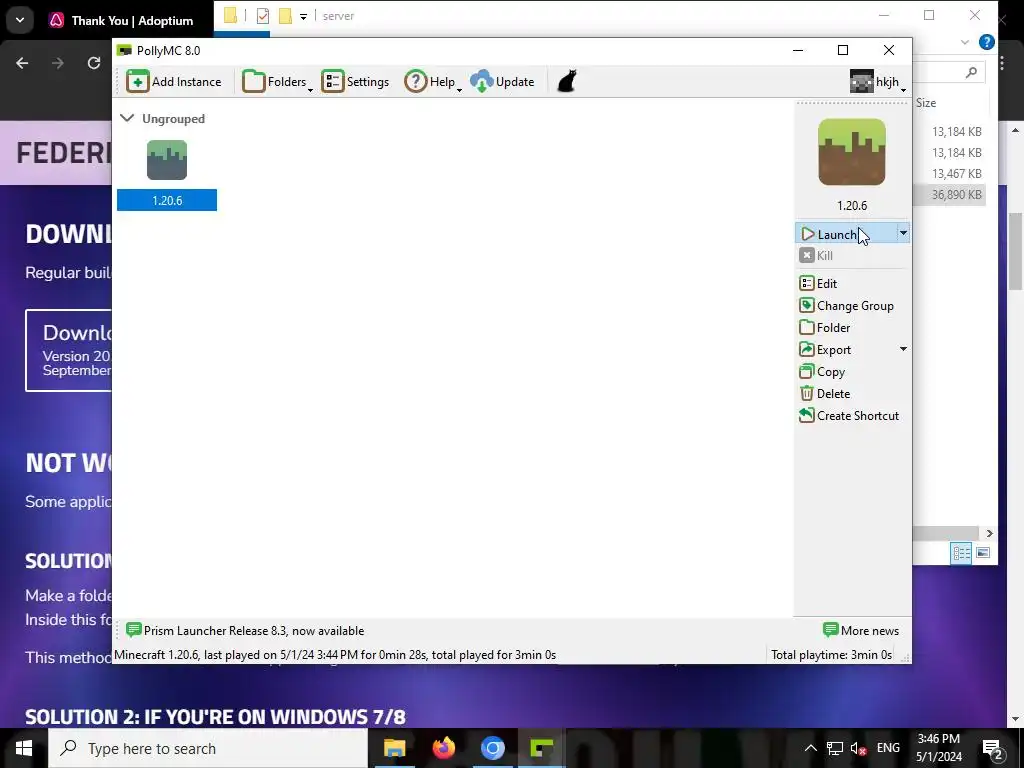Open File Explorer from taskbar
1024x768 pixels.
[x=394, y=748]
